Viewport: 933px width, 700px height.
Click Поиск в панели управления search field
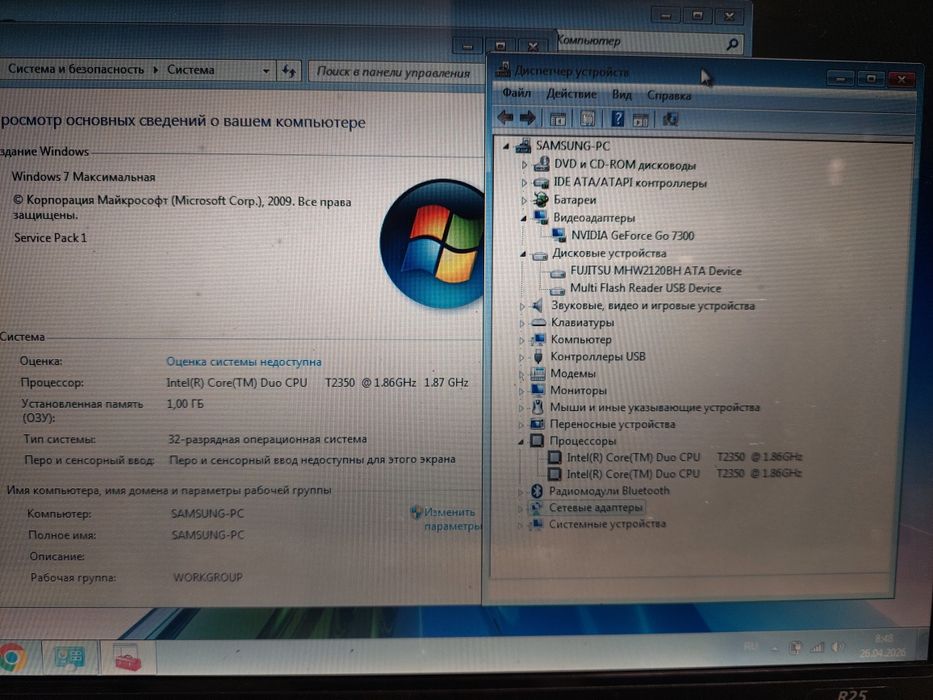pyautogui.click(x=396, y=72)
